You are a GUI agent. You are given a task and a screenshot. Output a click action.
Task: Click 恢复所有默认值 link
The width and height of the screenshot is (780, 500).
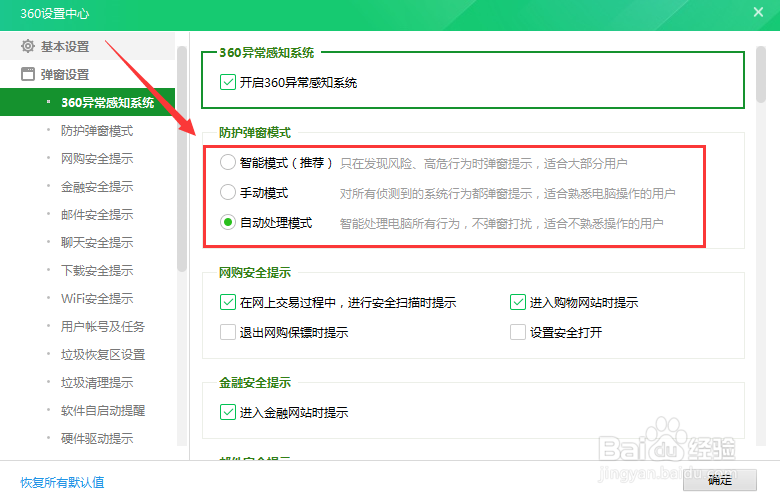(62, 482)
